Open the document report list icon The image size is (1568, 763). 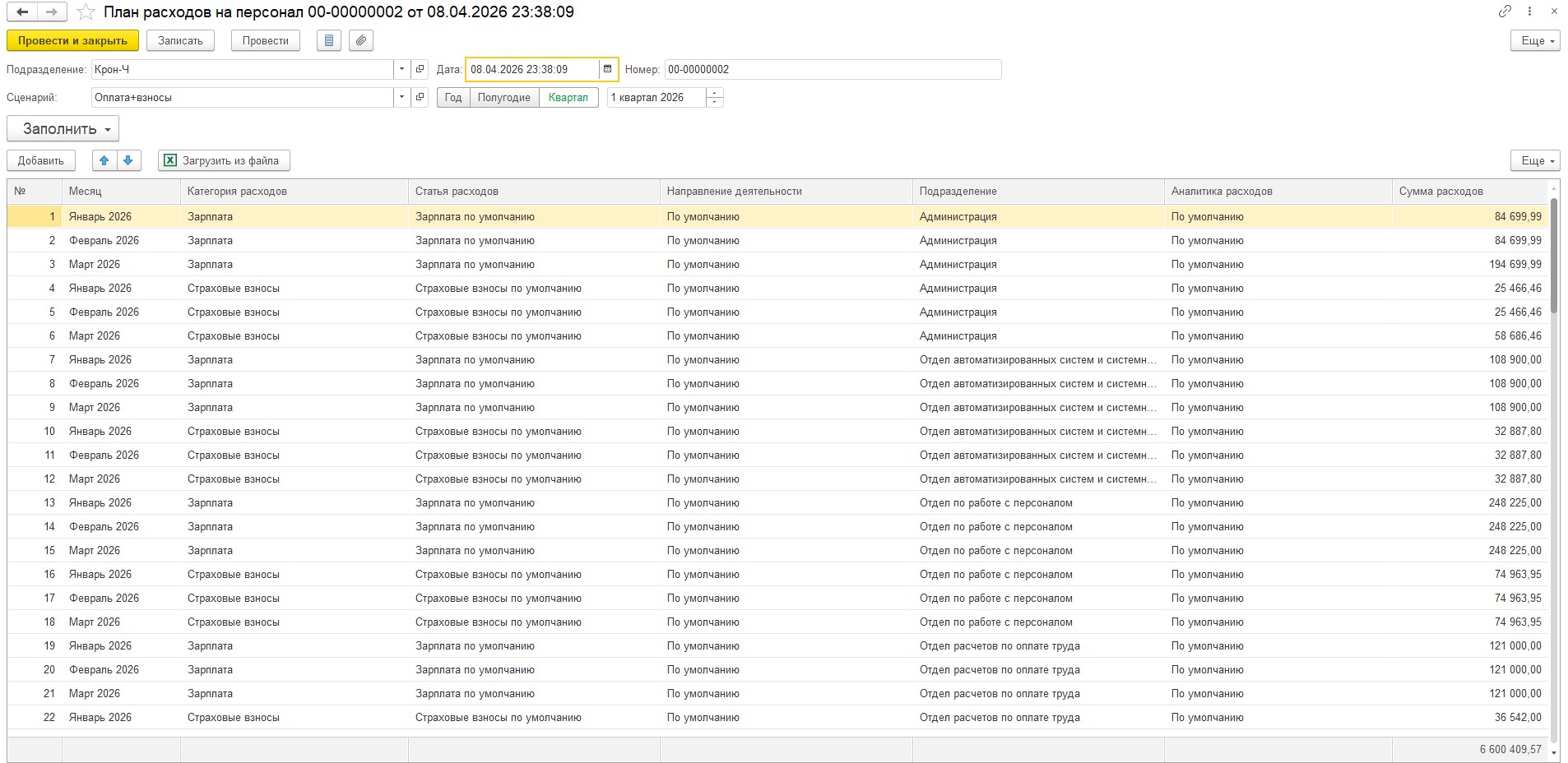329,40
